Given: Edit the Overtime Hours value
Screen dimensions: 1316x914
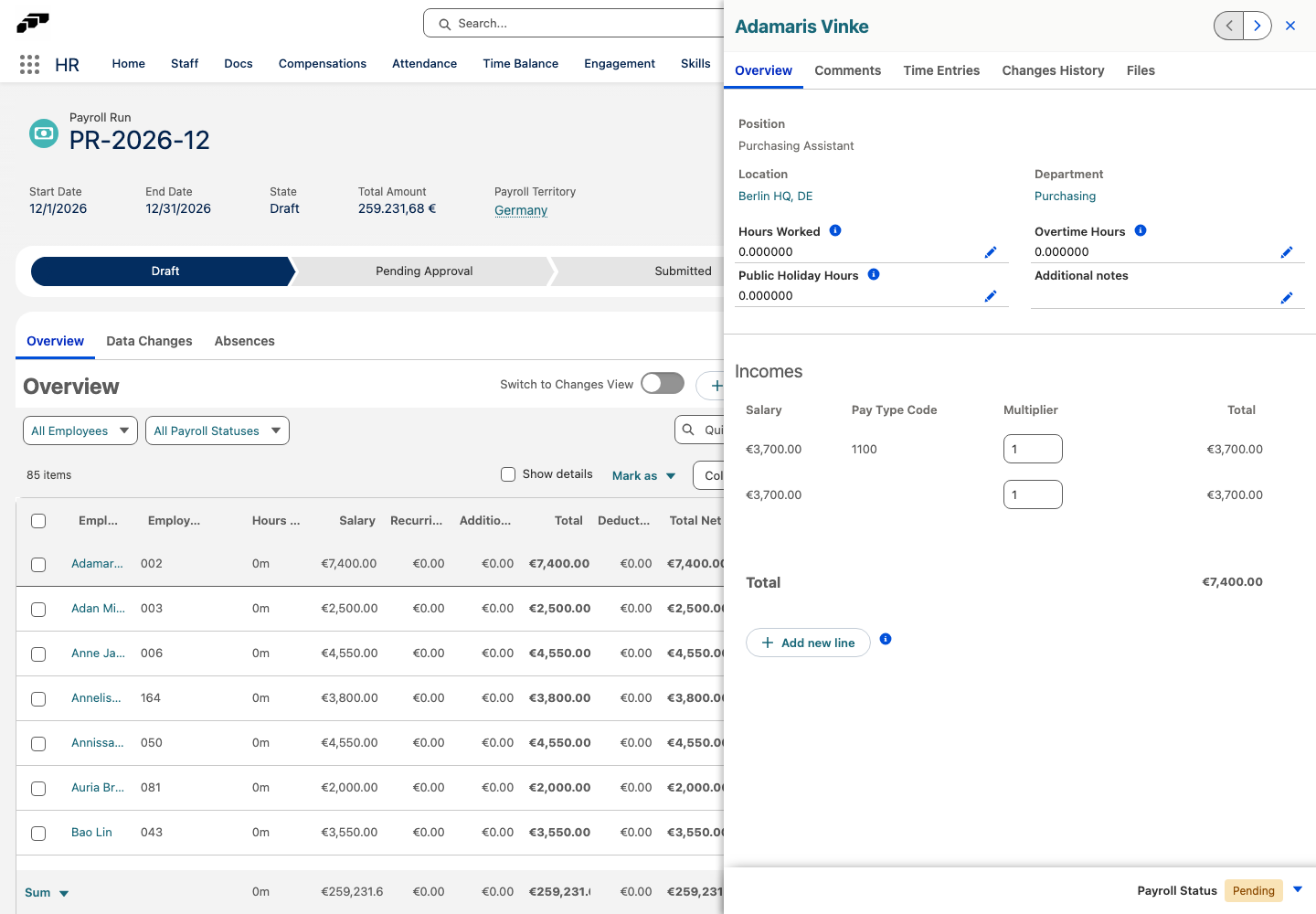Looking at the screenshot, I should pos(1287,252).
